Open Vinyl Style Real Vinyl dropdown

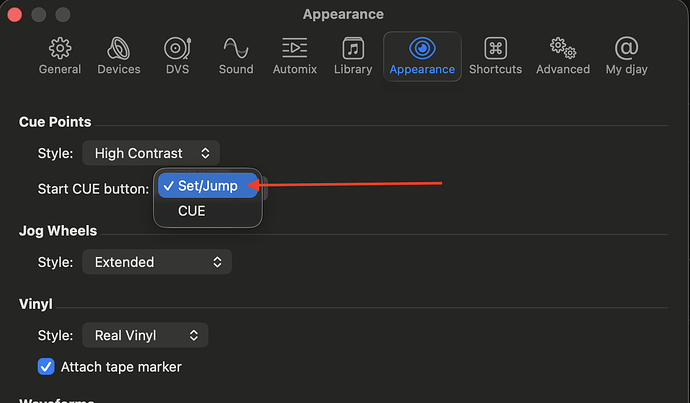click(x=146, y=336)
